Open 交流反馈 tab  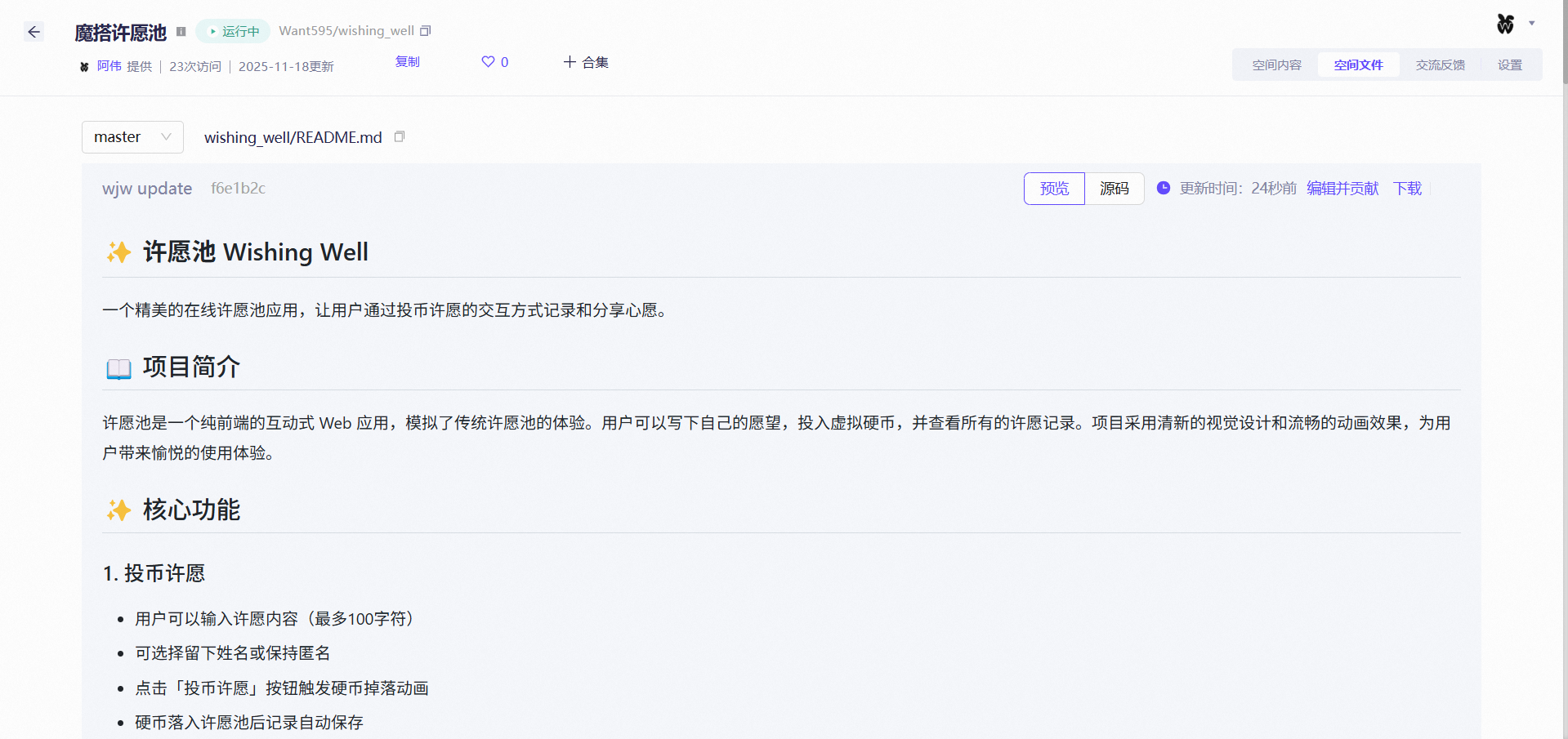[1440, 65]
